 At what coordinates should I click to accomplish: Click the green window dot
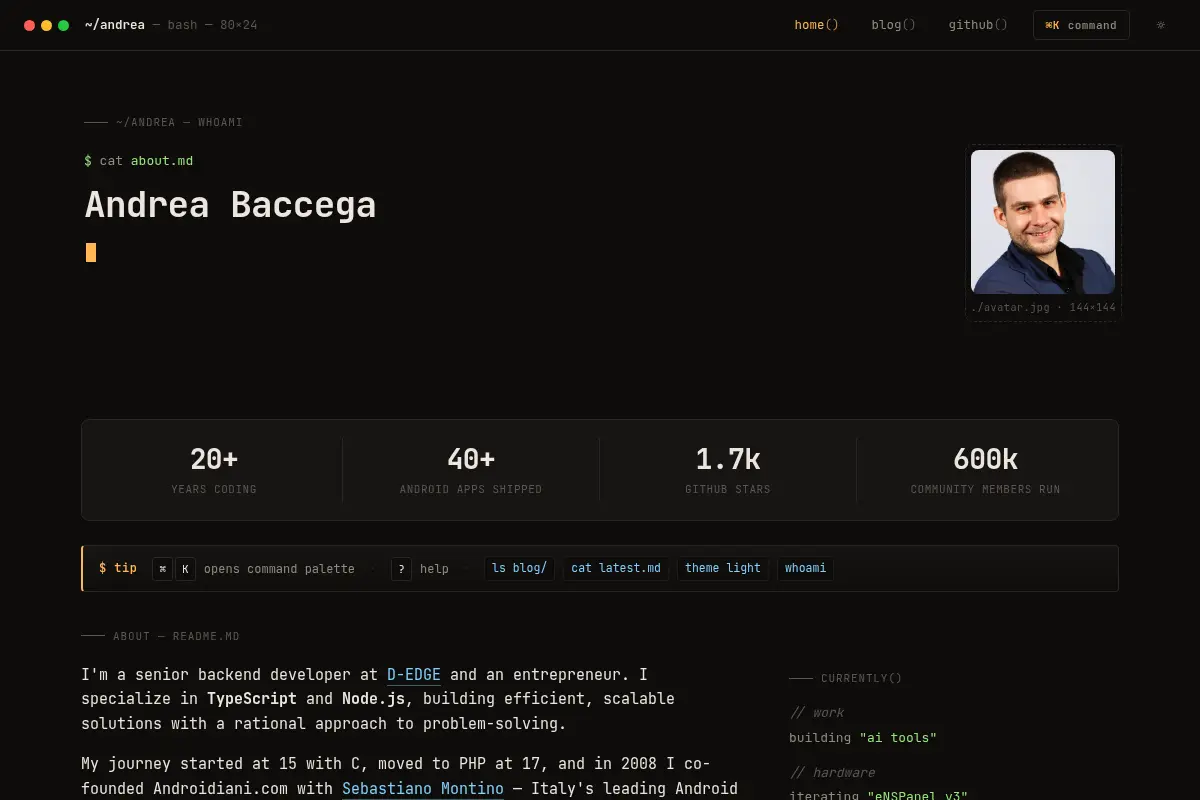(x=64, y=25)
